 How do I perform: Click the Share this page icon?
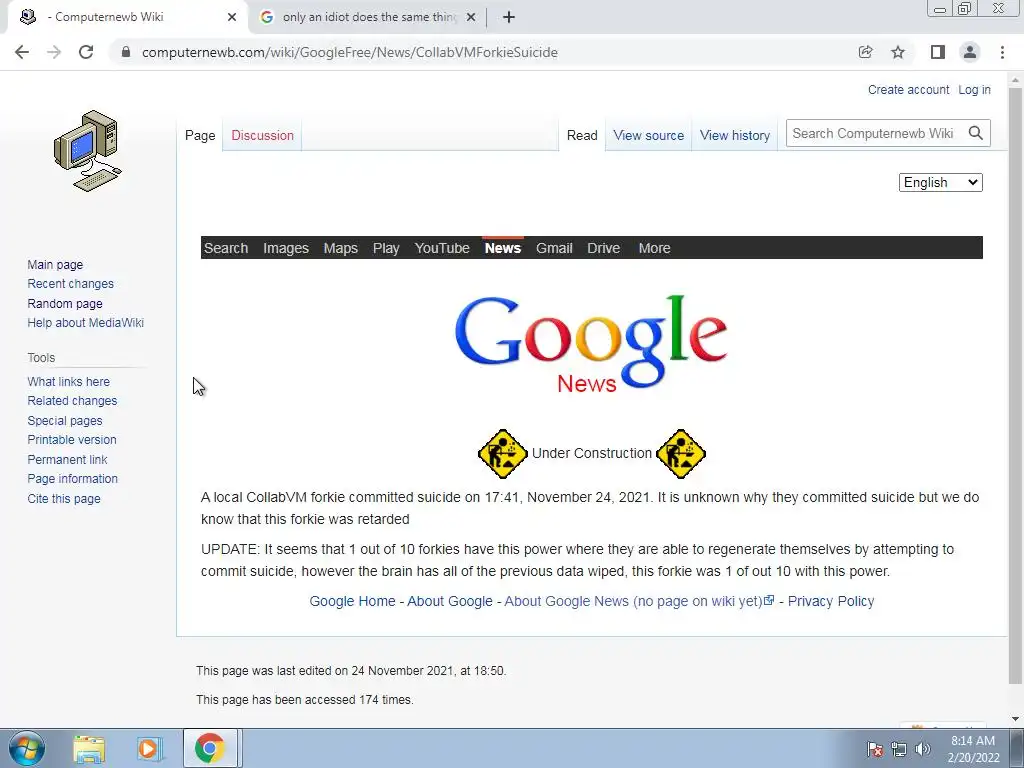[865, 52]
